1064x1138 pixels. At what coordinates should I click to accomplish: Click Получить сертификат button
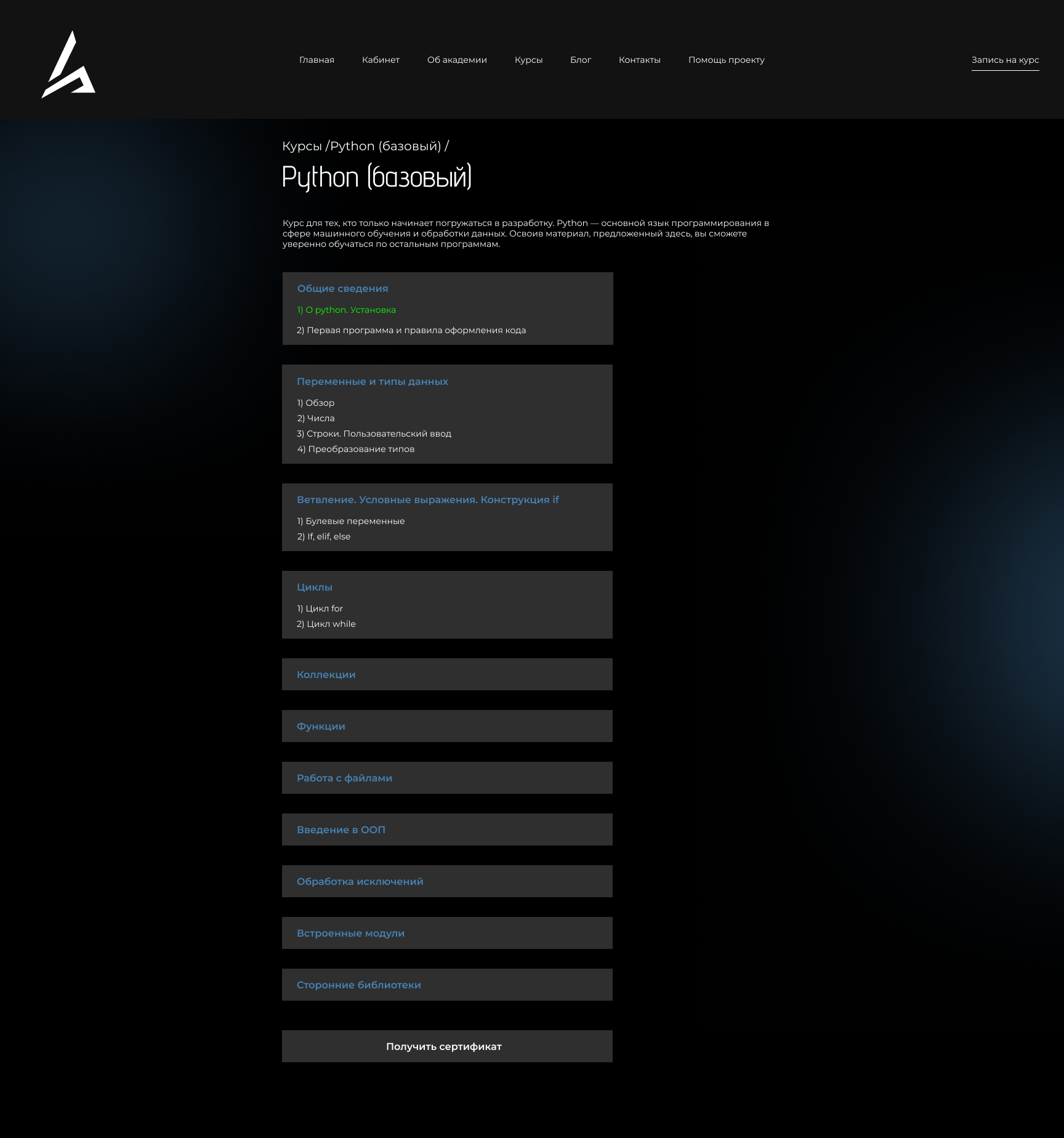tap(447, 1046)
